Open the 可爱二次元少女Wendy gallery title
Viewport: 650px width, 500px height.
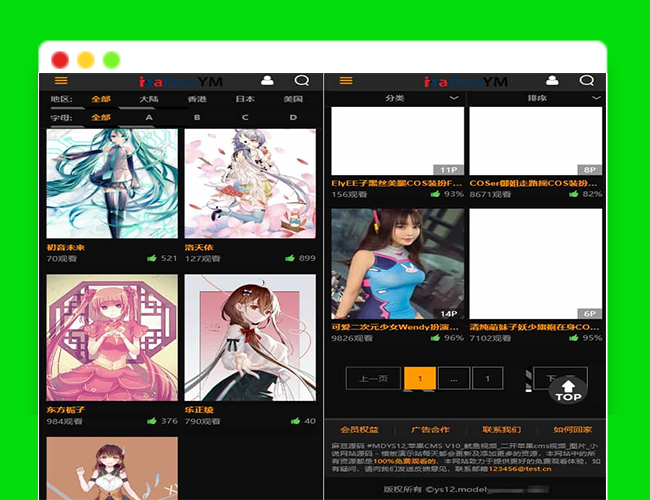[395, 327]
